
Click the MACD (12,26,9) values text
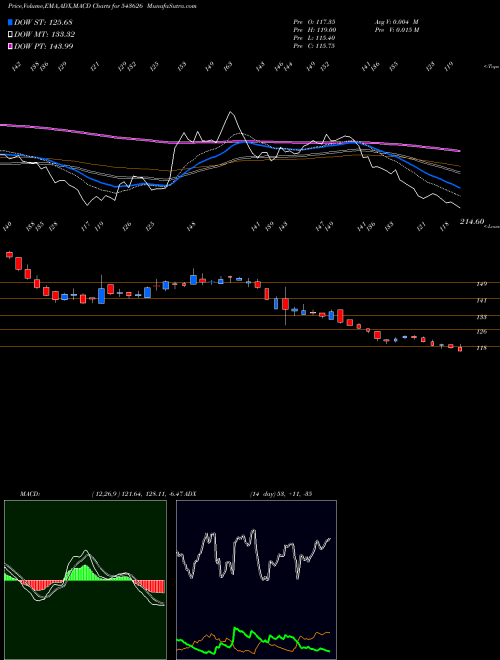[x=137, y=494]
